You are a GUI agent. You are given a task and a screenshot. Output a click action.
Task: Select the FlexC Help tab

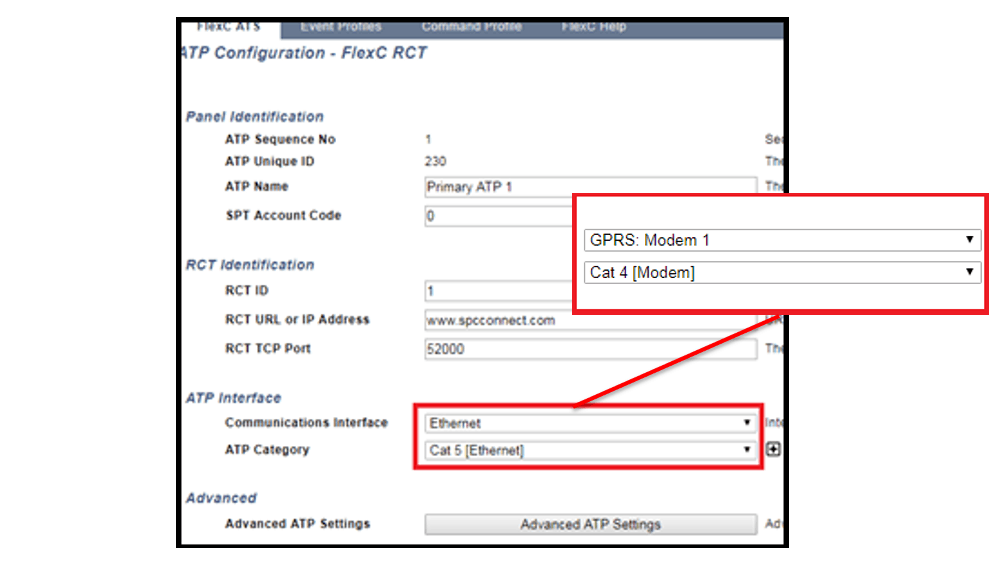pyautogui.click(x=594, y=27)
